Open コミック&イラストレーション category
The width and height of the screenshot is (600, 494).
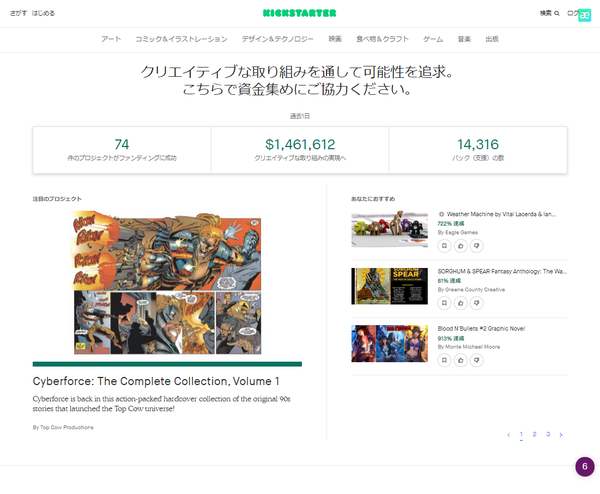[181, 39]
